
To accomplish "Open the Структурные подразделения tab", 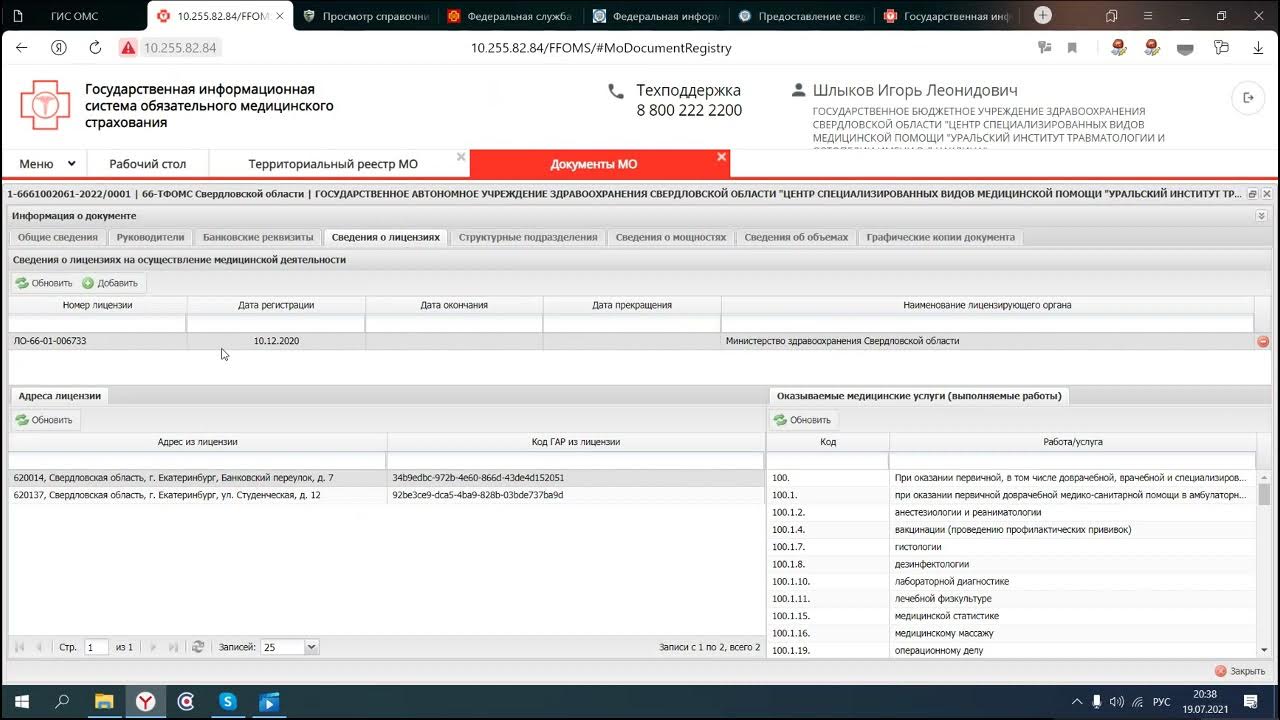I will pyautogui.click(x=528, y=237).
